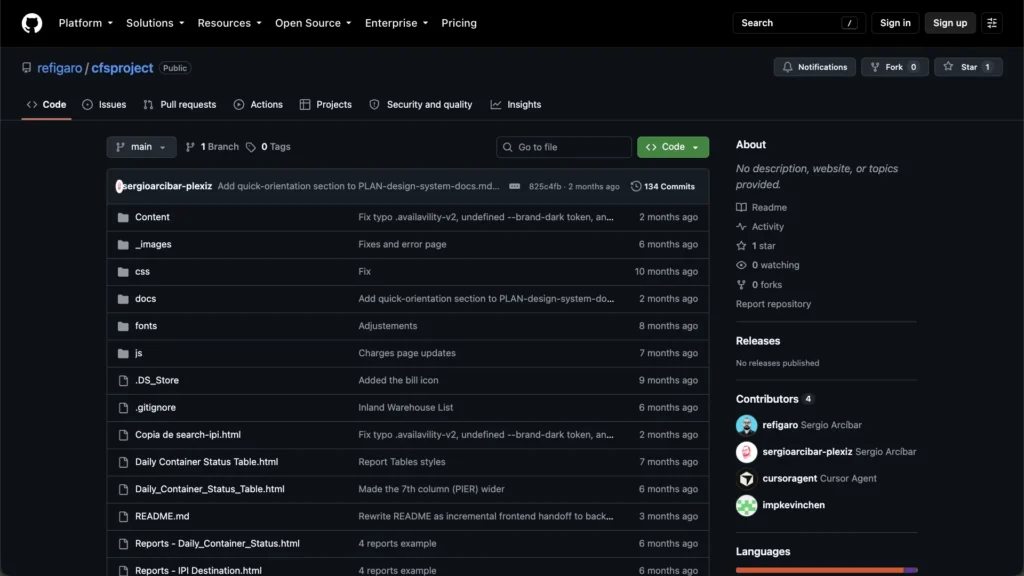
Task: Click the Readme book icon in About
Action: (741, 207)
